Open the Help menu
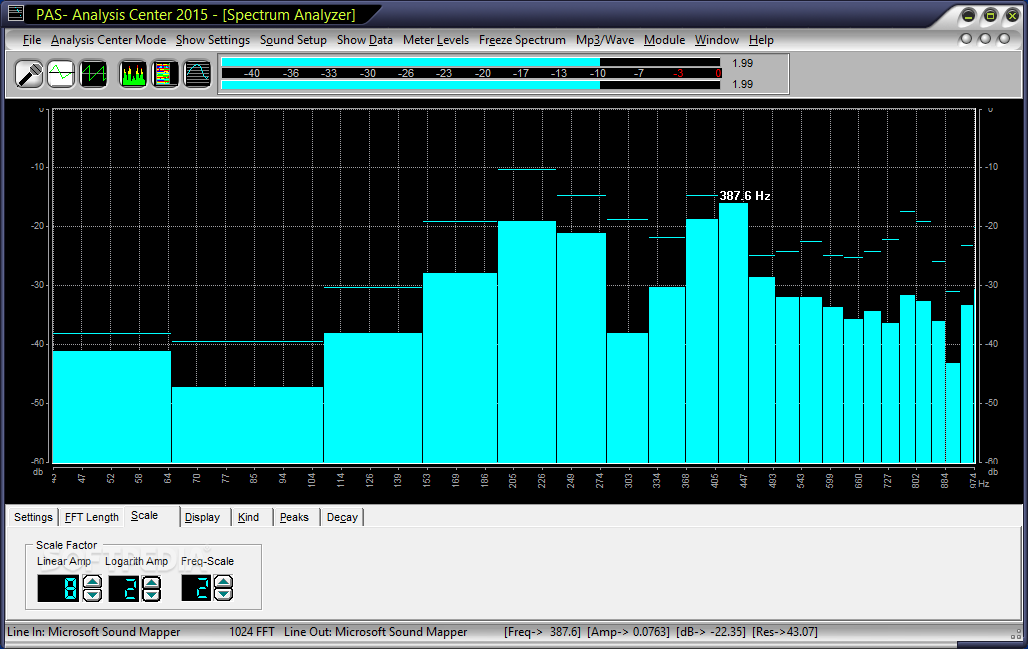This screenshot has width=1028, height=649. [x=761, y=40]
